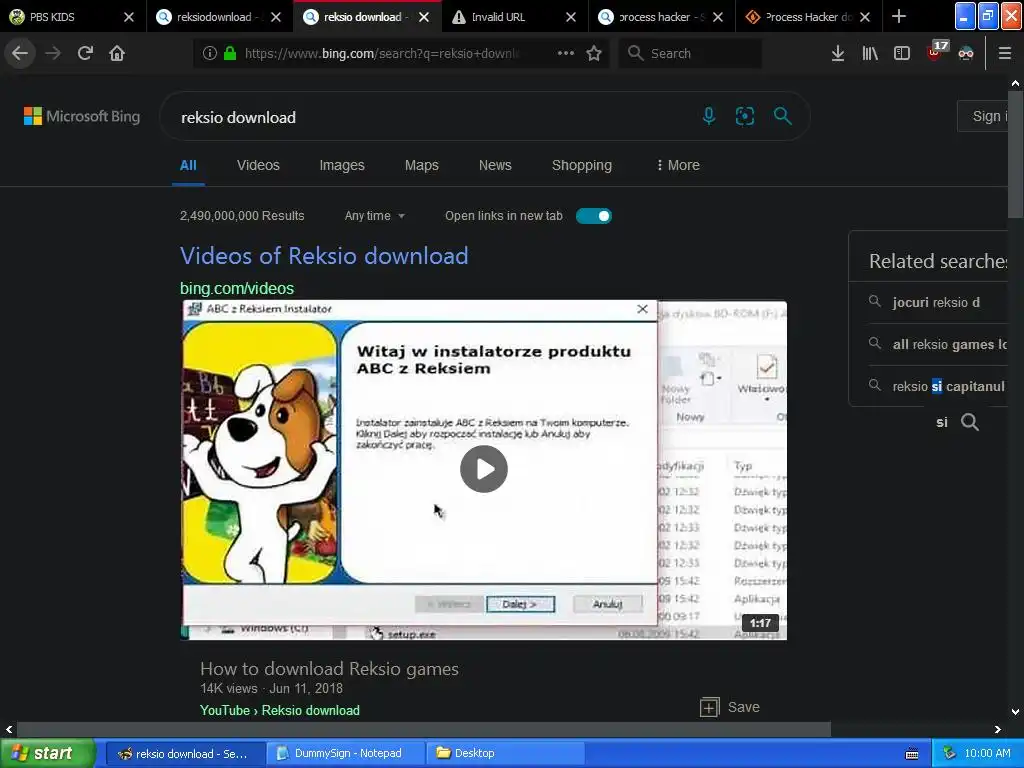Image resolution: width=1024 pixels, height=768 pixels.
Task: Bookmark this page with the star icon
Action: (x=594, y=53)
